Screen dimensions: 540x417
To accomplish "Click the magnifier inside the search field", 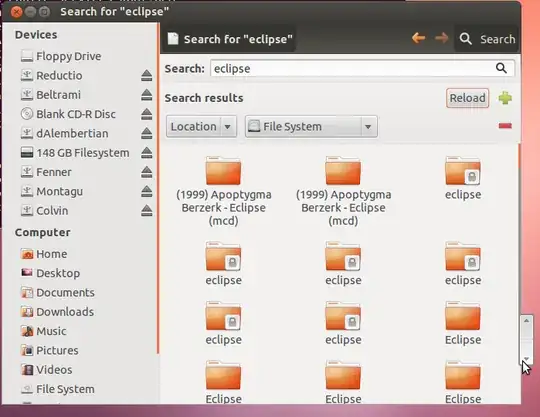I will [501, 68].
